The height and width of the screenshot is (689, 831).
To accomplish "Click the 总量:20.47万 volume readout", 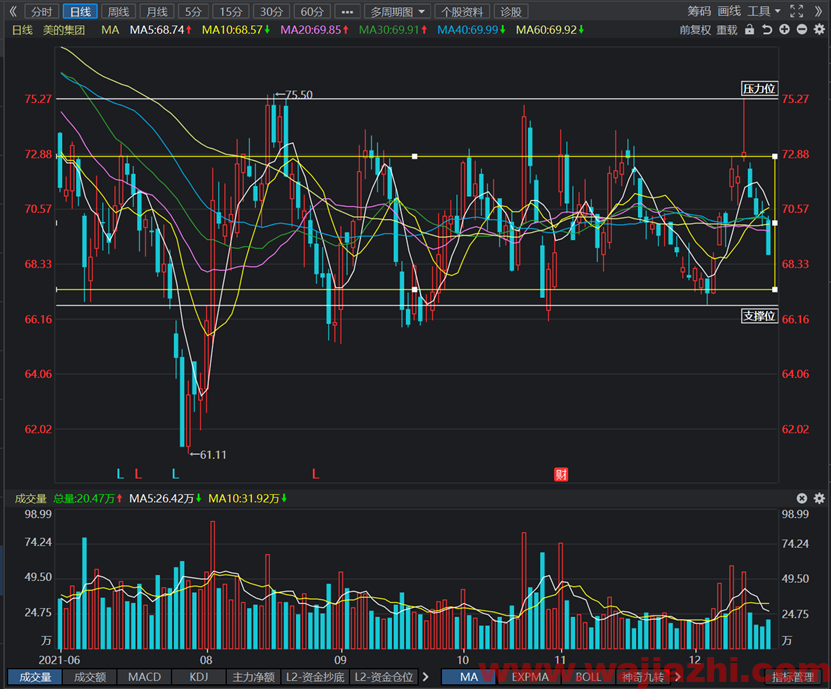I will [x=88, y=498].
